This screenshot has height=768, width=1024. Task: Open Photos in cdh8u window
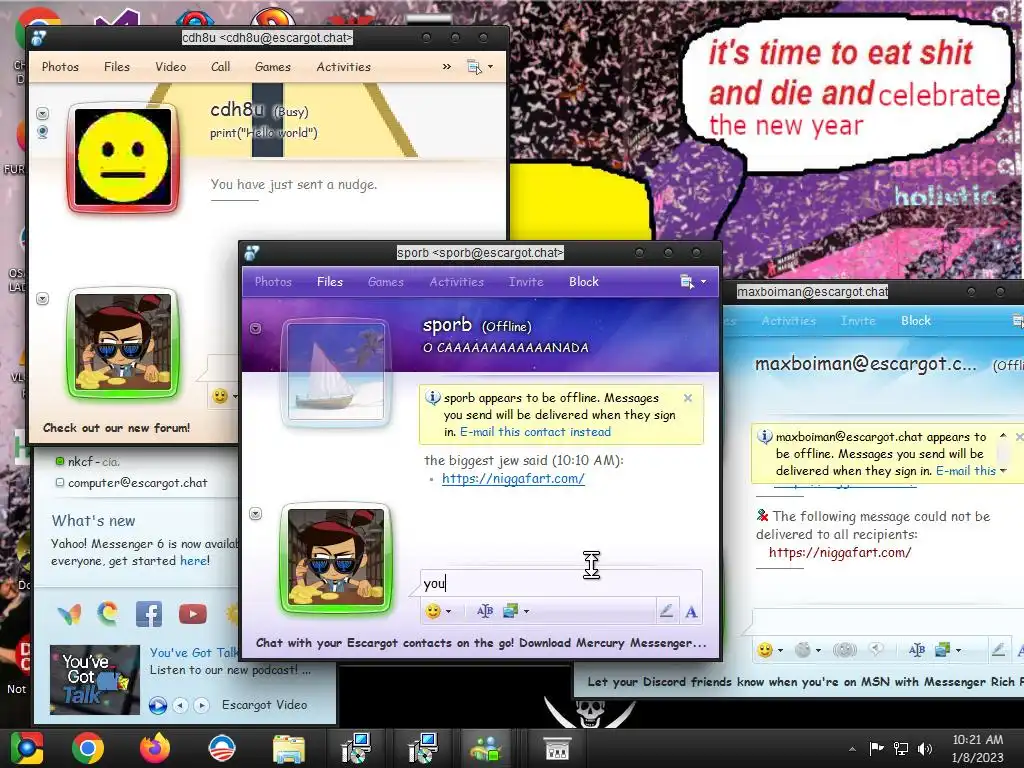pos(60,67)
